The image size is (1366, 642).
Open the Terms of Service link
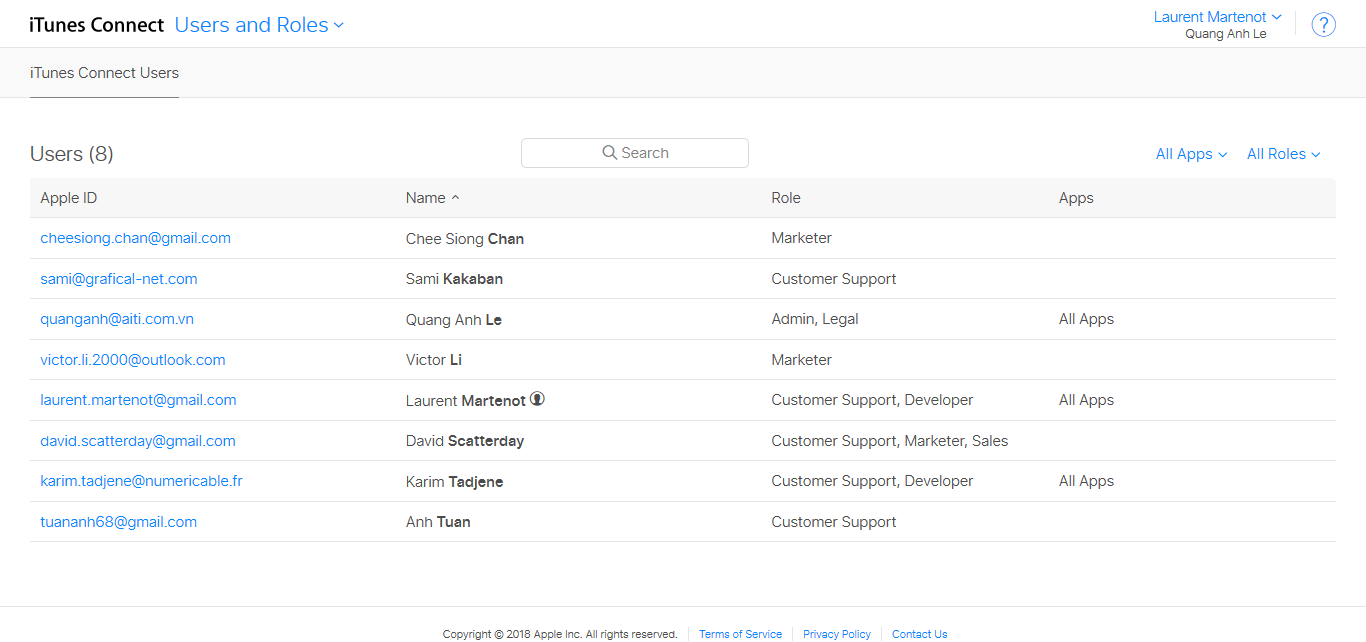click(x=740, y=634)
